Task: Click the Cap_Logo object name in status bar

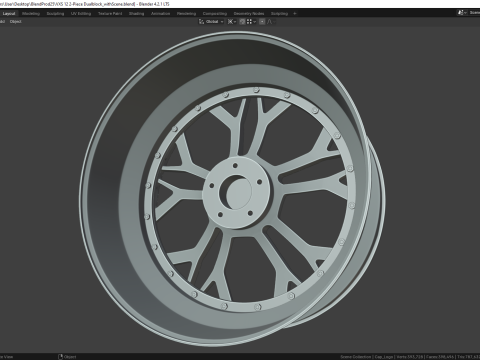Action: click(x=384, y=357)
